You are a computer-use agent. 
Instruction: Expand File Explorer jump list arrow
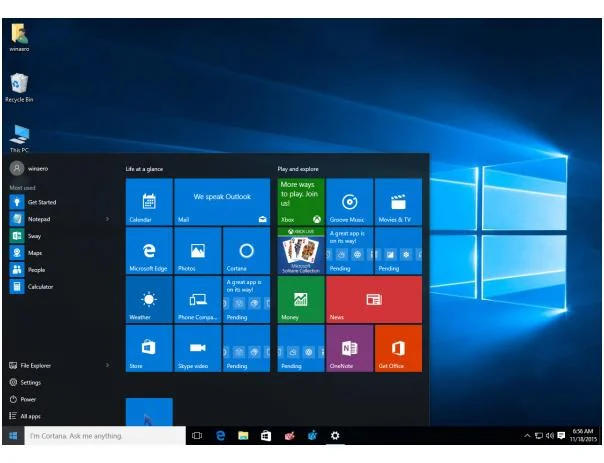pyautogui.click(x=107, y=365)
